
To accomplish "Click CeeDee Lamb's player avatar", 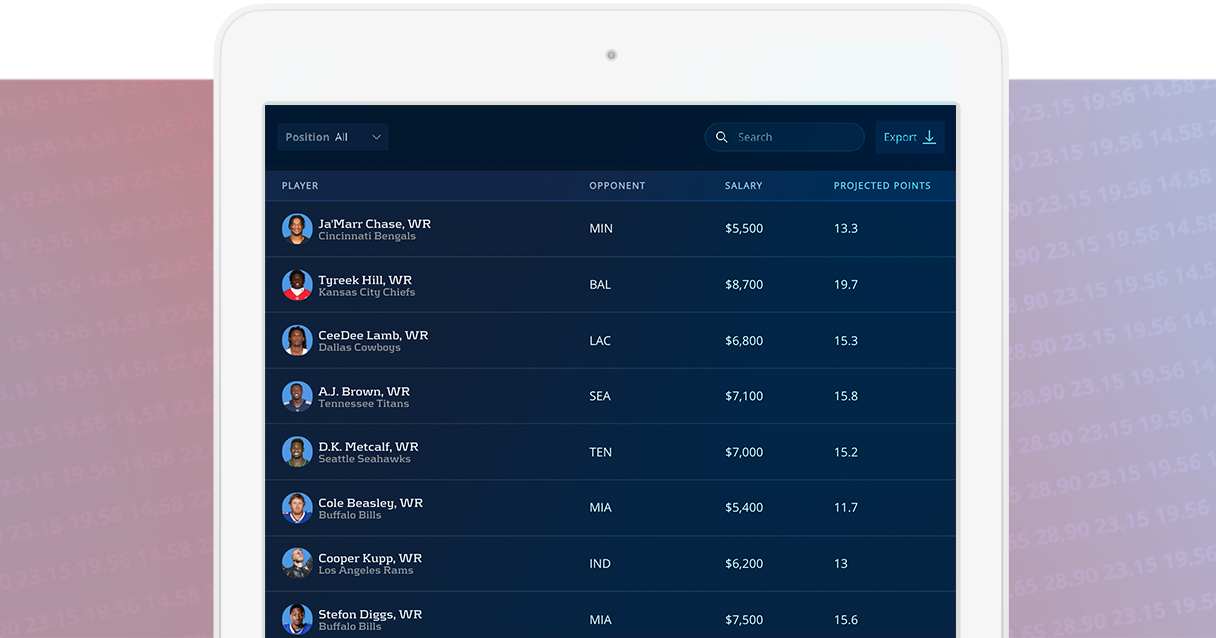I will point(297,341).
